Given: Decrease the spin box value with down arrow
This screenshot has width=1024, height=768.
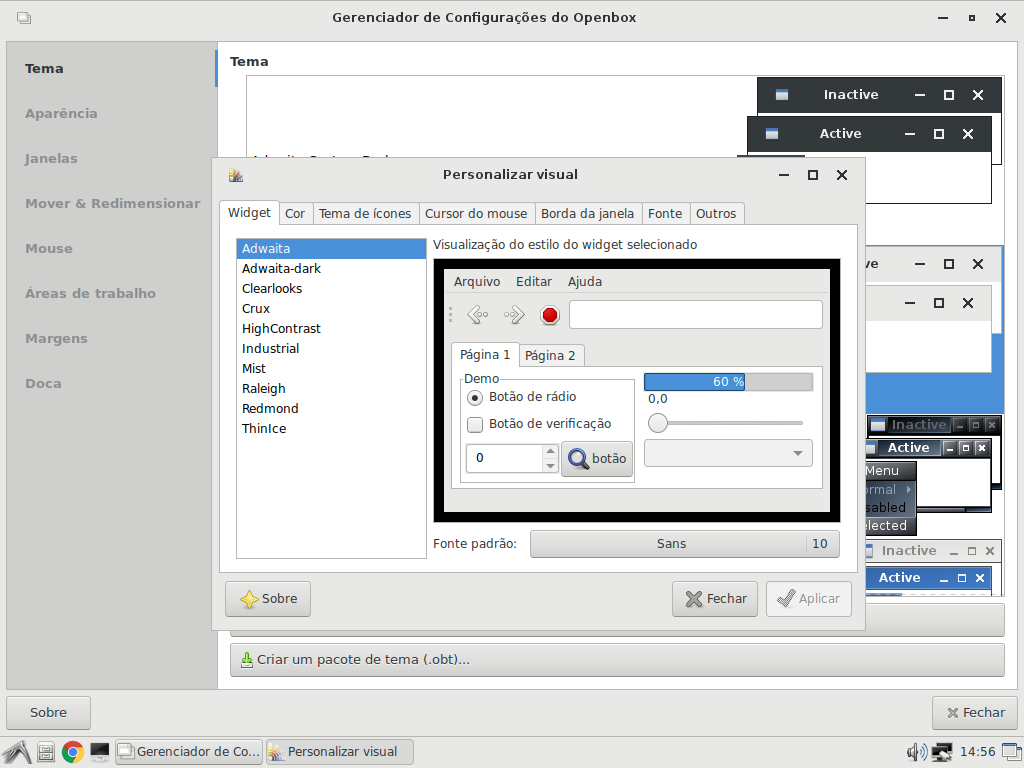Looking at the screenshot, I should pos(551,466).
